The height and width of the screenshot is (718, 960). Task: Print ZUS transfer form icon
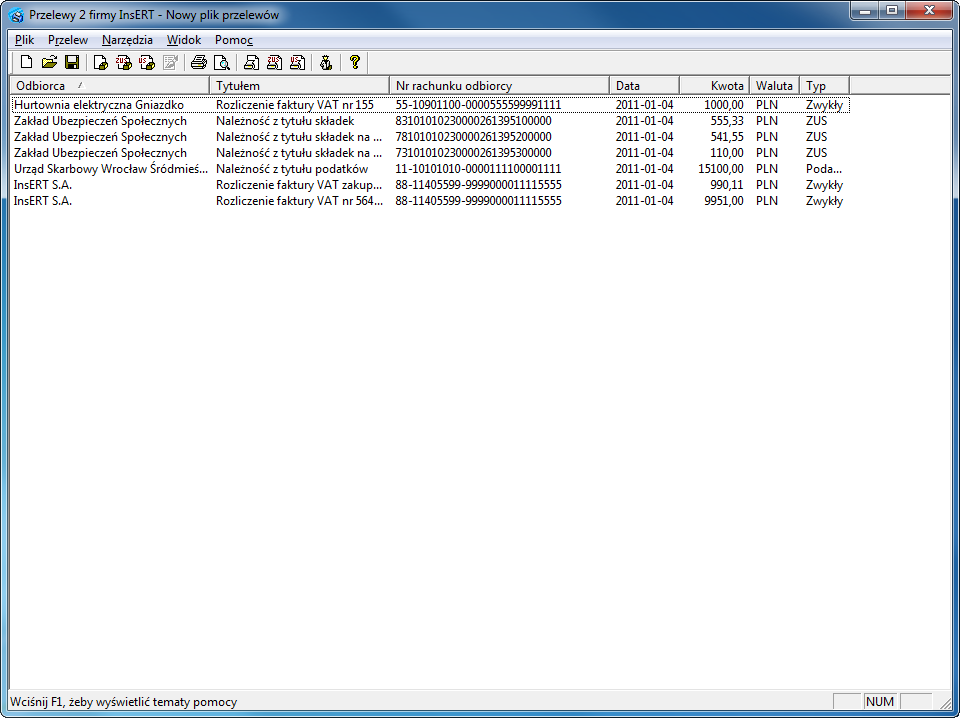click(x=274, y=62)
